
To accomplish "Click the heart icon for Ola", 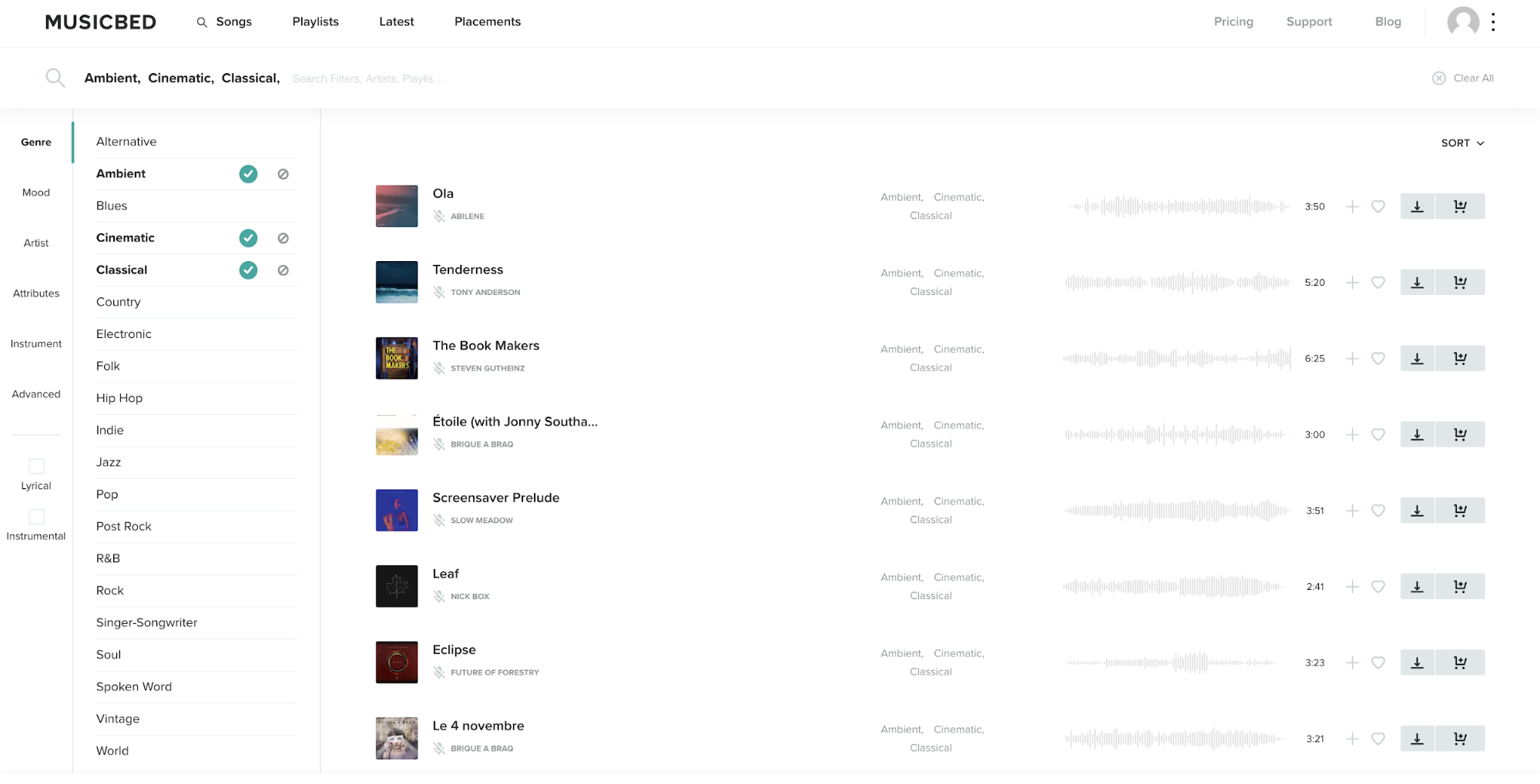I will (x=1378, y=206).
